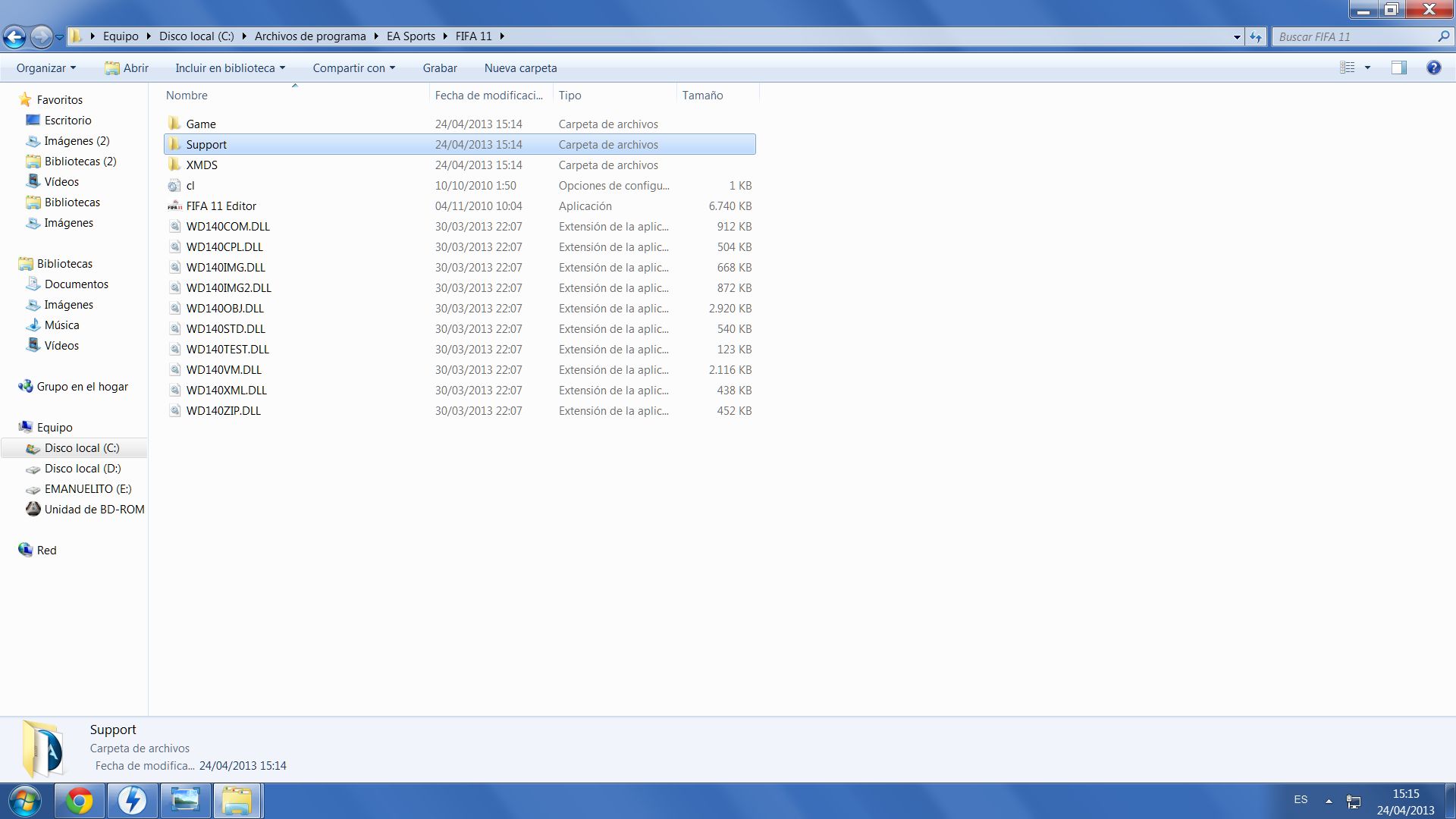Select WD140VM.DLL file icon
Viewport: 1456px width, 819px height.
tap(174, 369)
